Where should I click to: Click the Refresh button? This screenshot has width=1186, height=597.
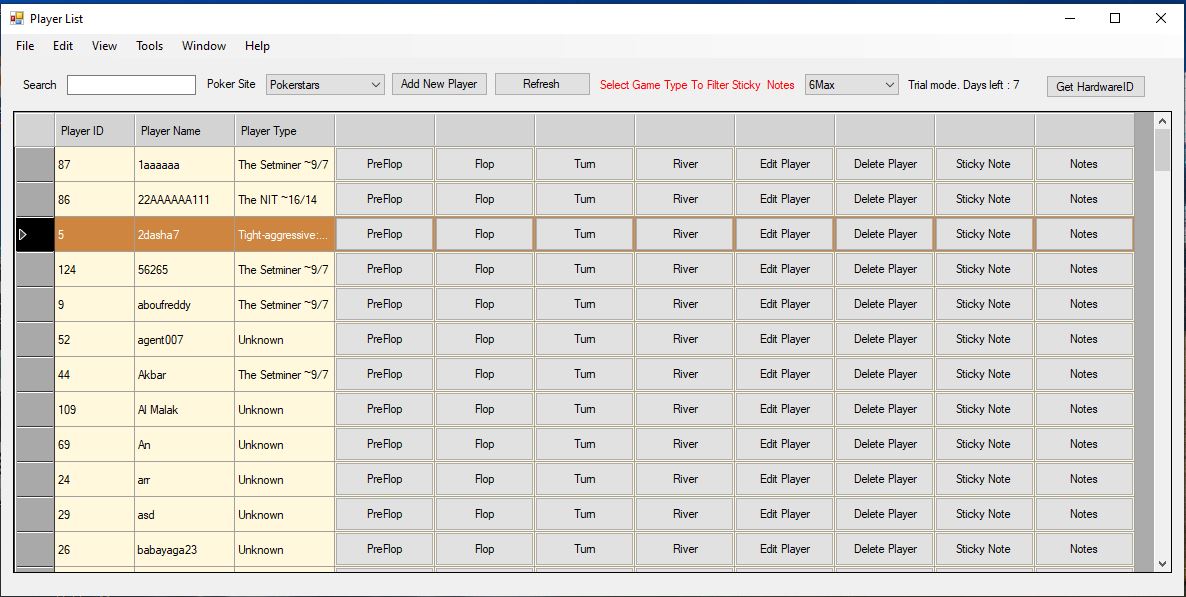(x=542, y=84)
